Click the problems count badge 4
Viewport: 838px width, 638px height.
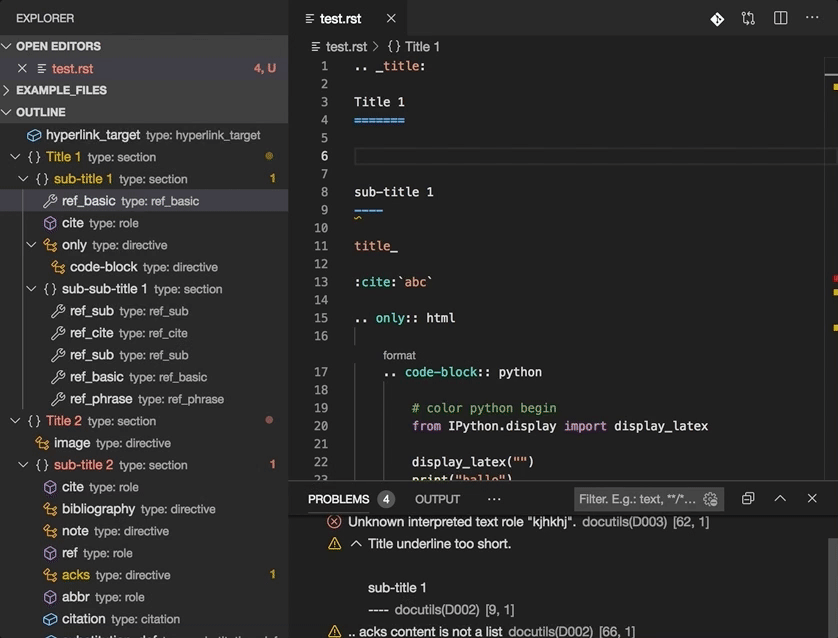(x=386, y=499)
